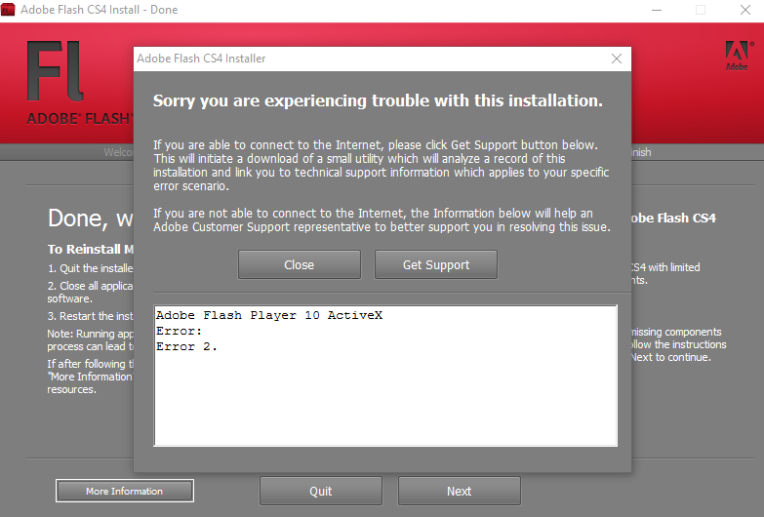Click inside the error log text box
Screen dimensions: 764x517
tap(385, 375)
